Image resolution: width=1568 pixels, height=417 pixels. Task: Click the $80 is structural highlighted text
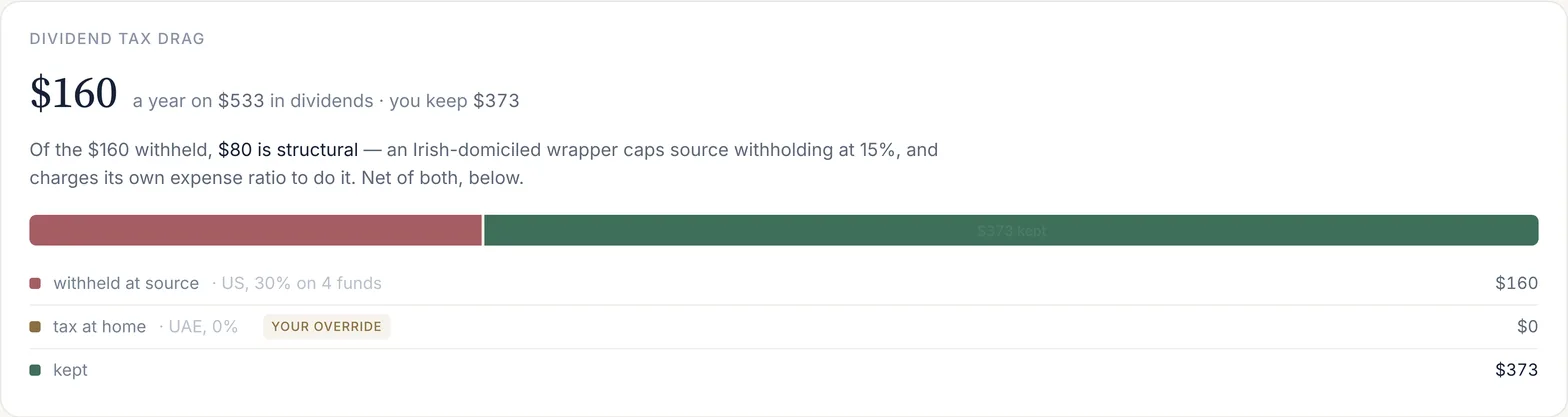pyautogui.click(x=288, y=150)
